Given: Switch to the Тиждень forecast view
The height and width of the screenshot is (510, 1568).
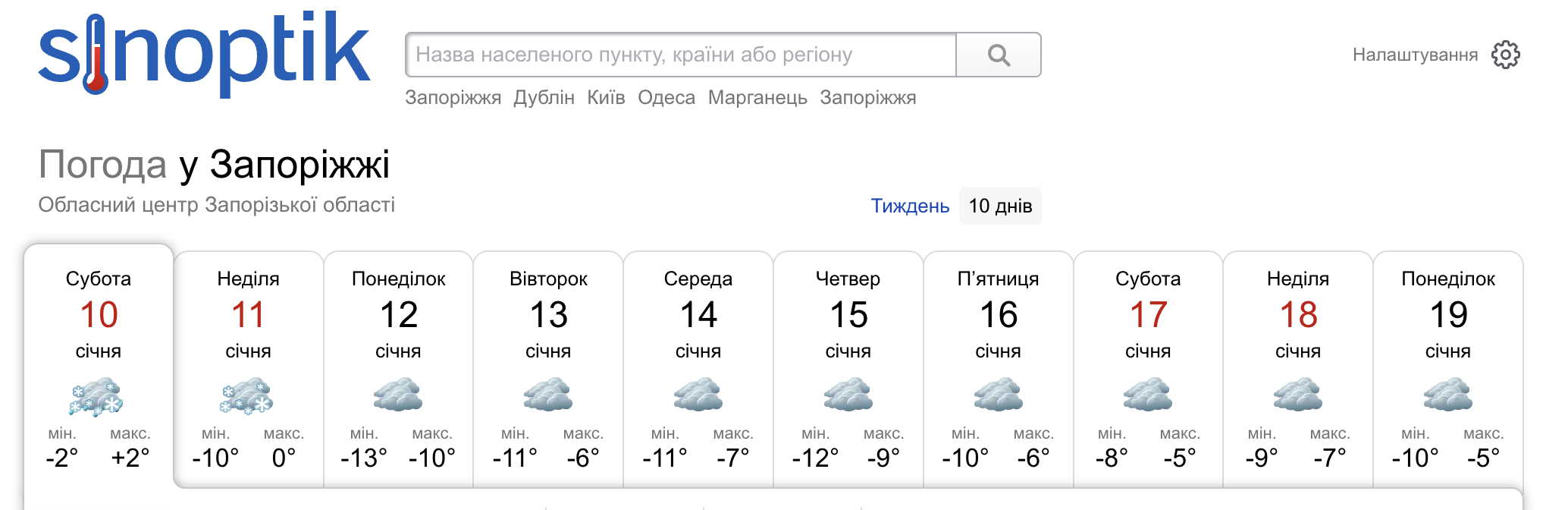Looking at the screenshot, I should [910, 206].
